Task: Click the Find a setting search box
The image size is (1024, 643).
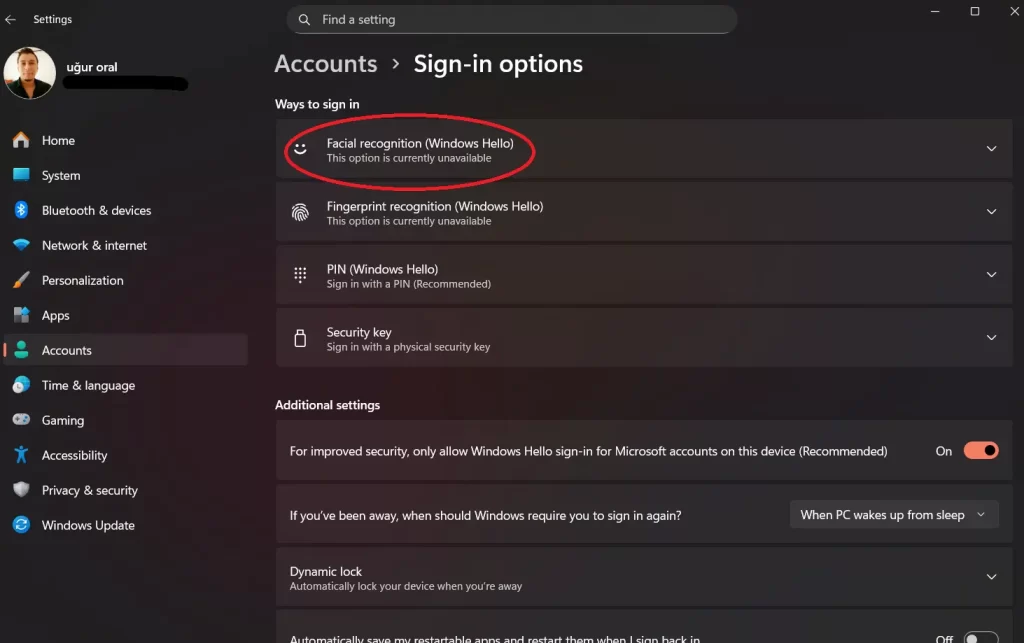Action: [512, 20]
